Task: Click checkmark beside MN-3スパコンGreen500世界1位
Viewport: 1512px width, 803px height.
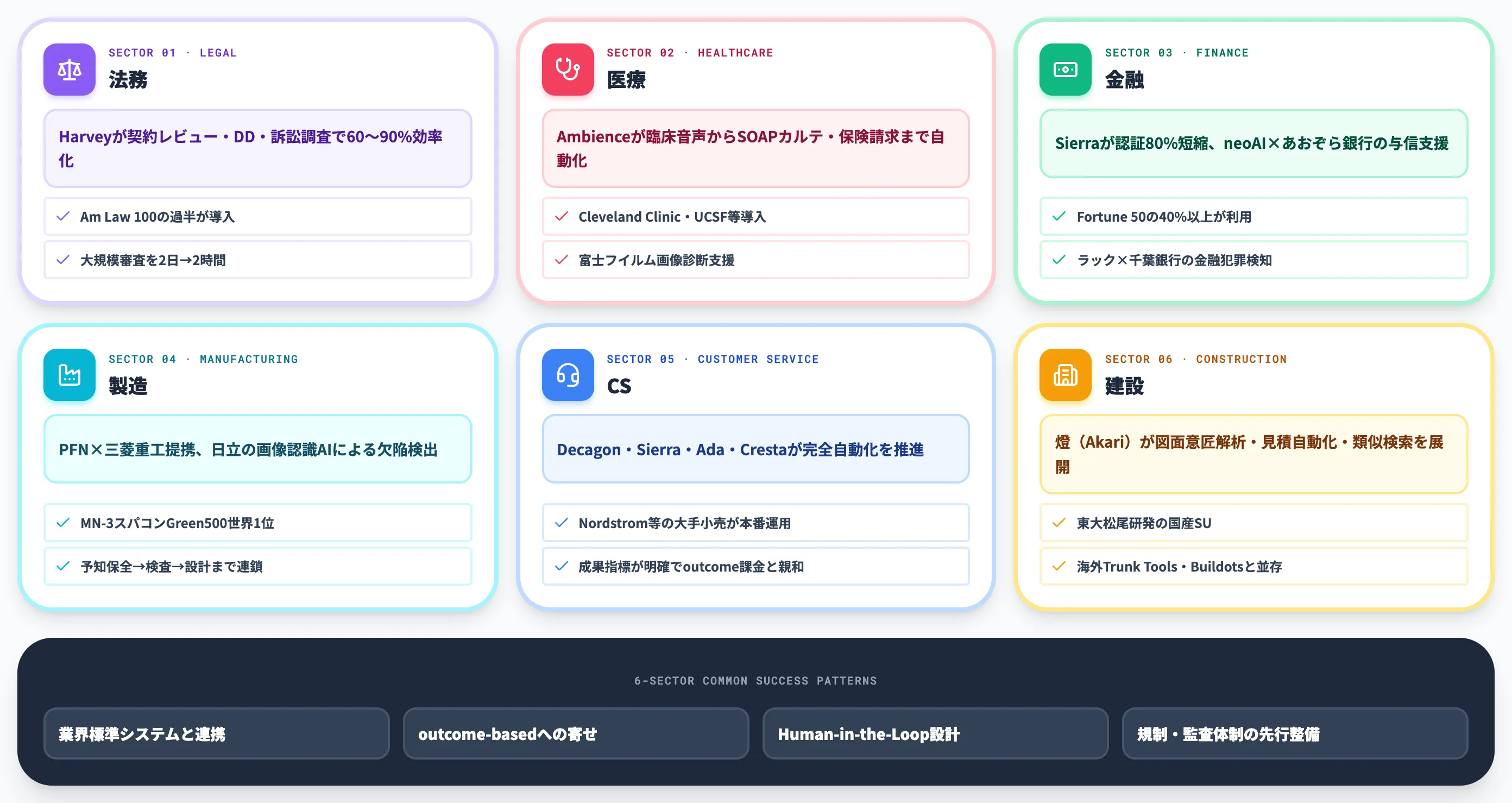Action: point(63,523)
